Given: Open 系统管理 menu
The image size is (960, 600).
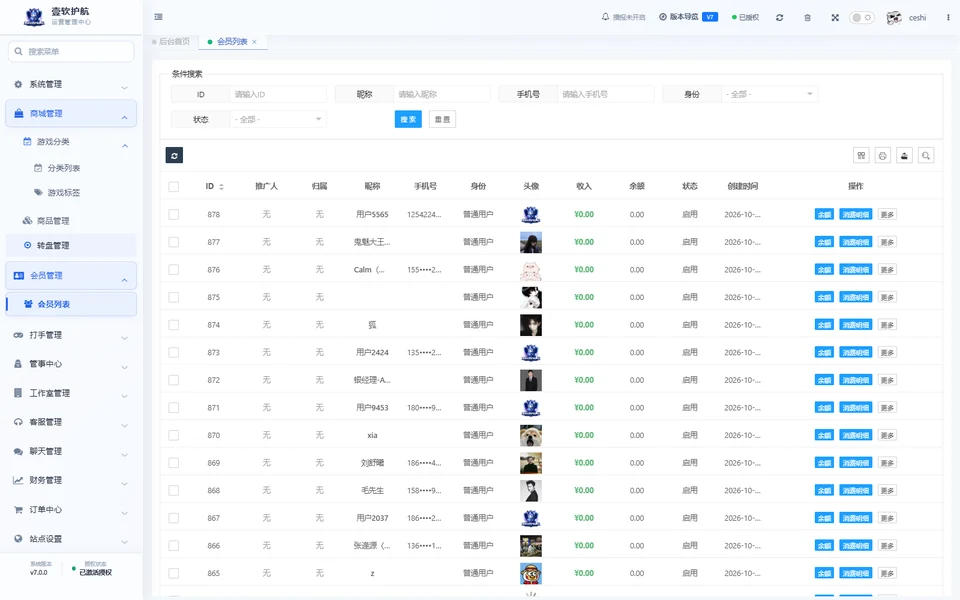Looking at the screenshot, I should coord(71,84).
